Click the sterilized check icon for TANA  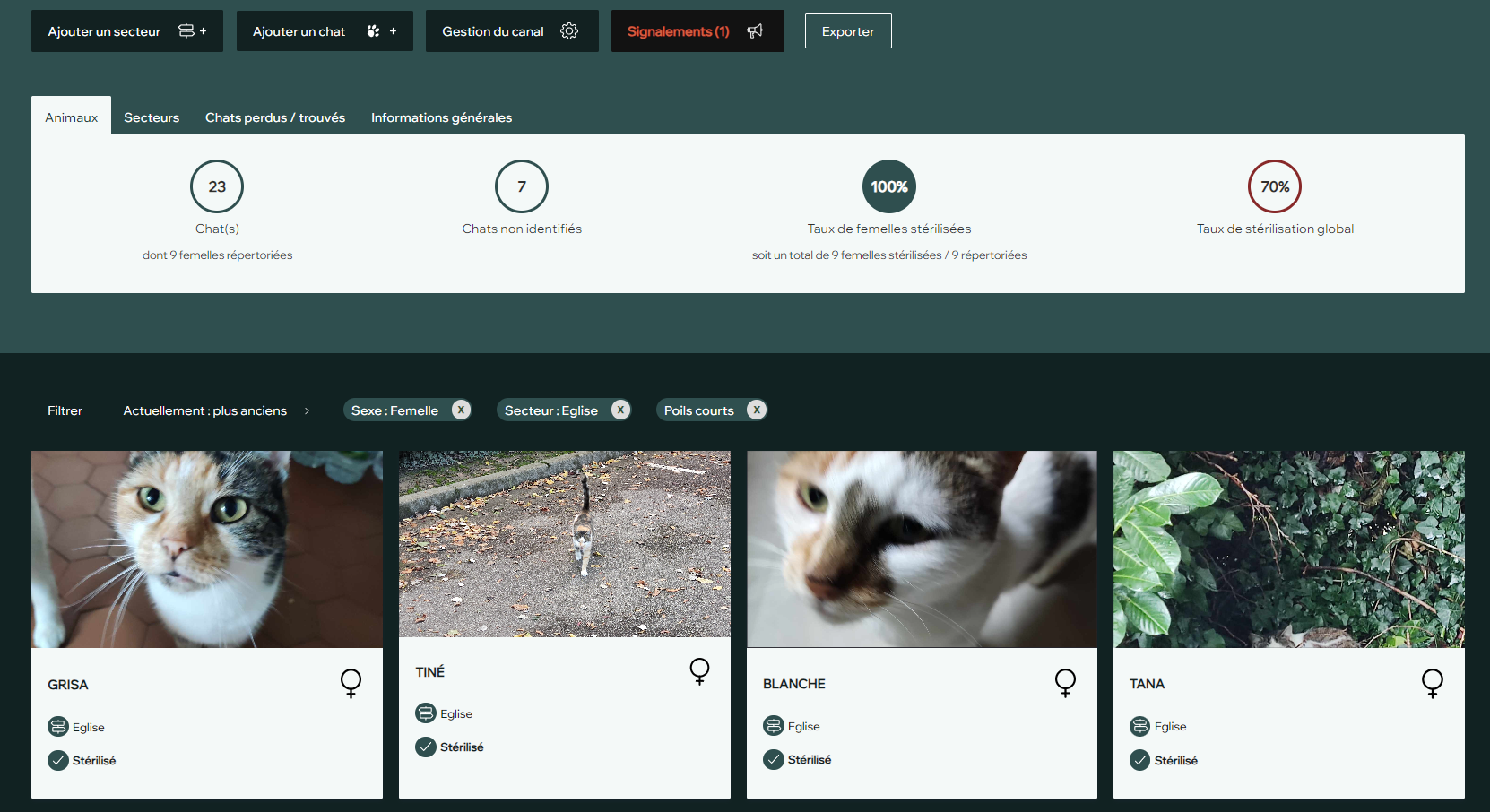click(x=1140, y=760)
